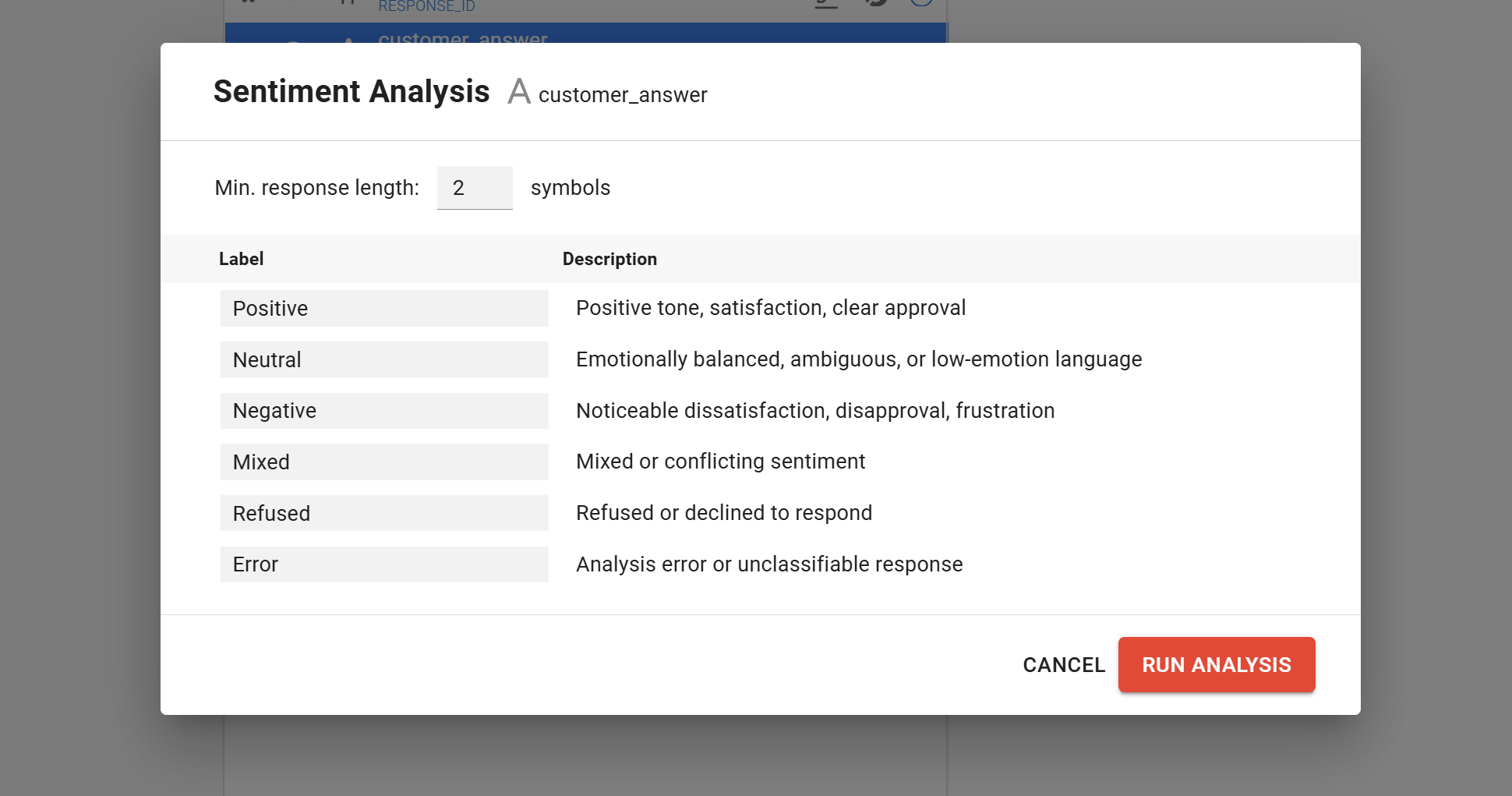Click the 'Analysis error or unclassifiable' description
The image size is (1512, 796).
[x=768, y=564]
